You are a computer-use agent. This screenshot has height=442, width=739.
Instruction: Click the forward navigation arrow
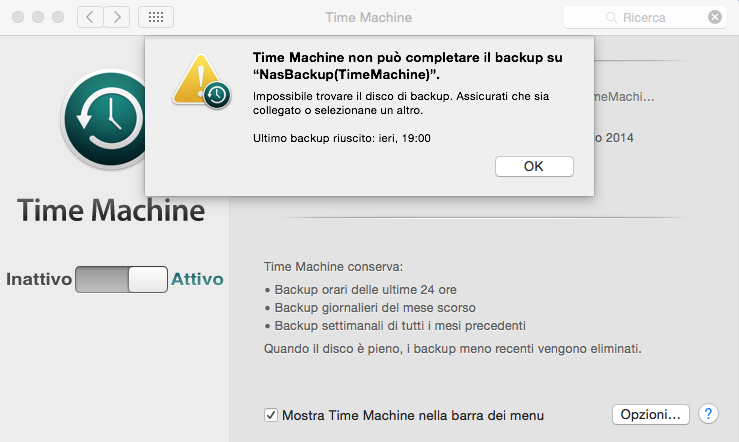point(117,18)
